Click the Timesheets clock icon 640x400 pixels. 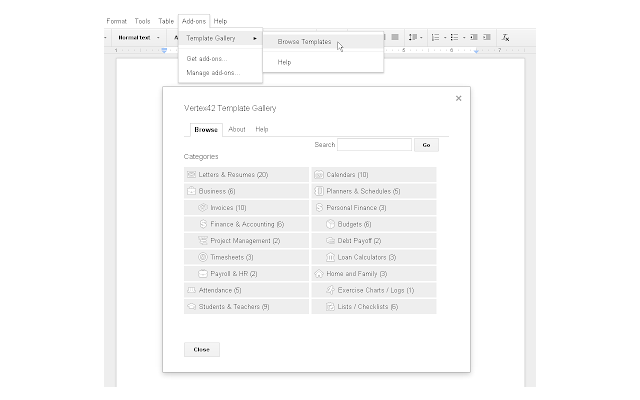203,257
